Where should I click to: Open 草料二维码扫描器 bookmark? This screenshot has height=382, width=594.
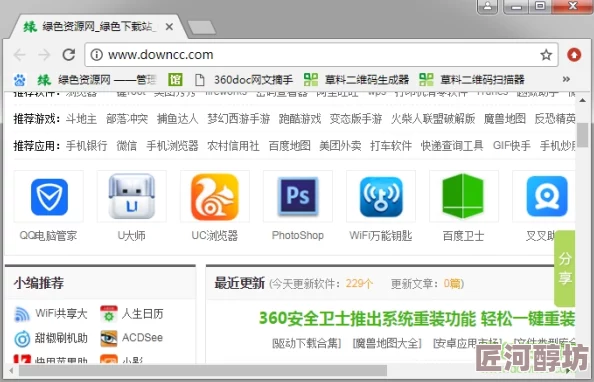point(472,80)
